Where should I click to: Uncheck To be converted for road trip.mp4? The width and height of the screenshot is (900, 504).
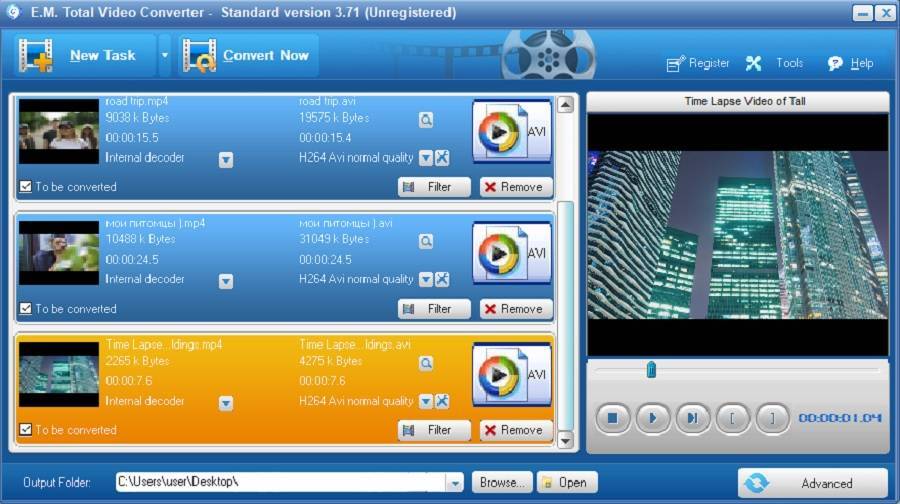(26, 187)
